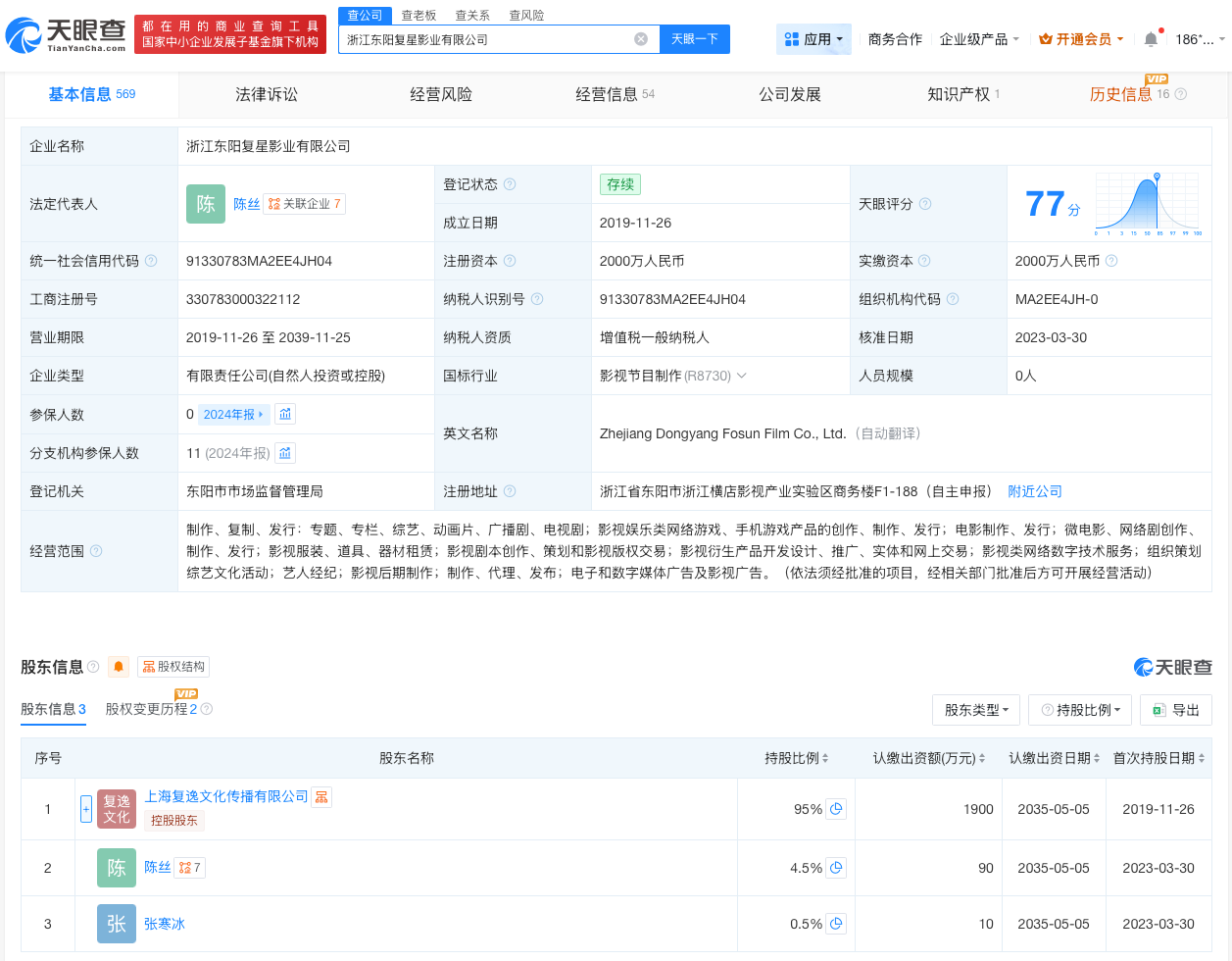Viewport: 1232px width, 961px height.
Task: Open shareholder link 张寒冰
Action: [165, 924]
